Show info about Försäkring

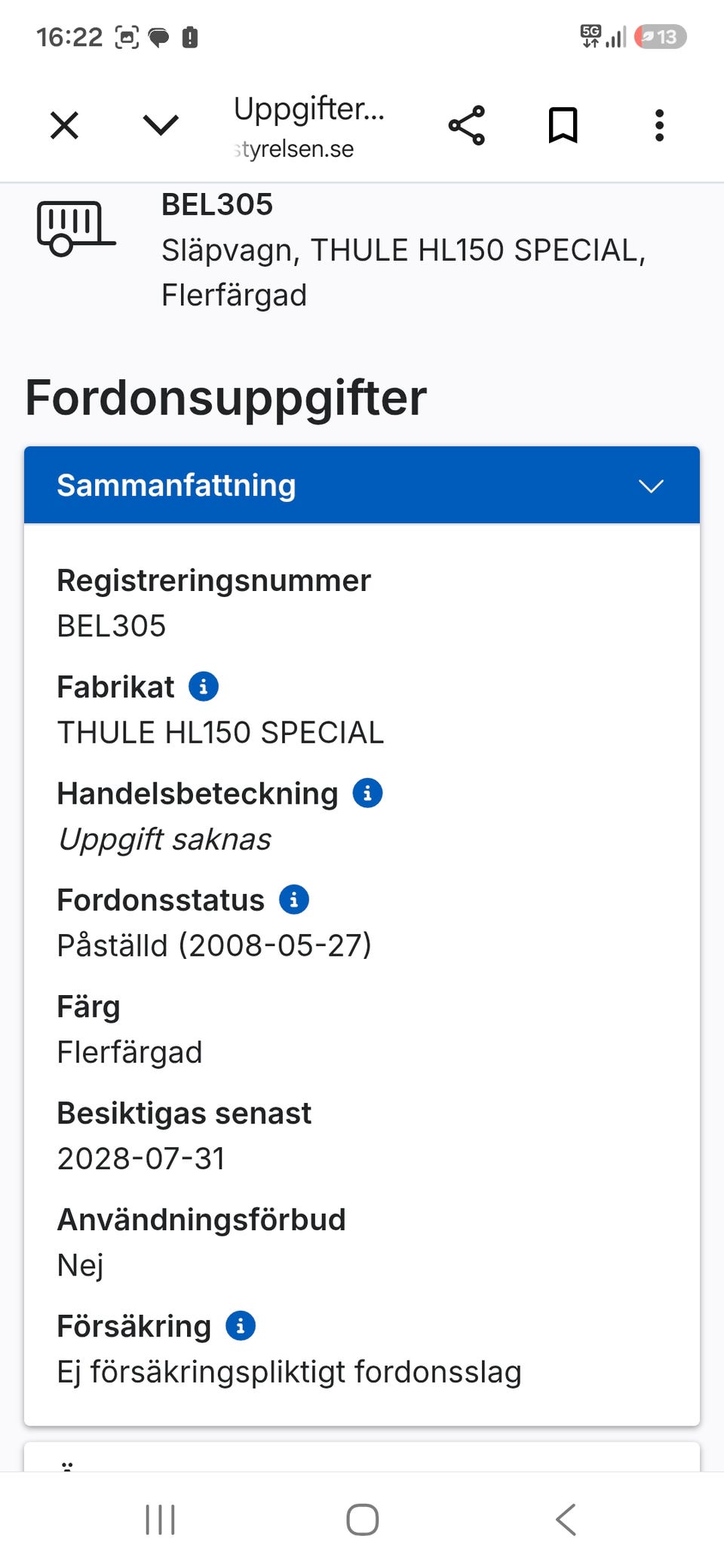[241, 1325]
